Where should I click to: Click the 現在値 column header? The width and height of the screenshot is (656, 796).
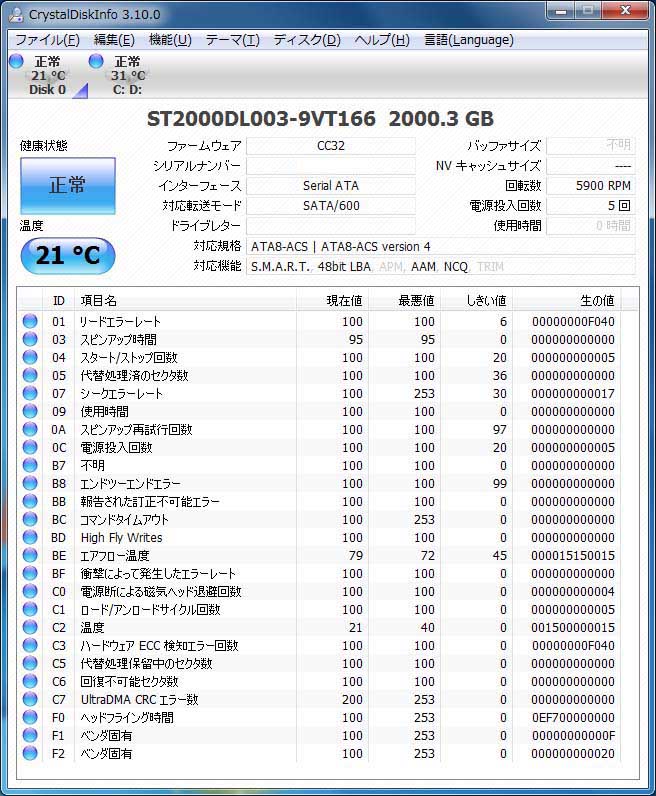tap(333, 301)
